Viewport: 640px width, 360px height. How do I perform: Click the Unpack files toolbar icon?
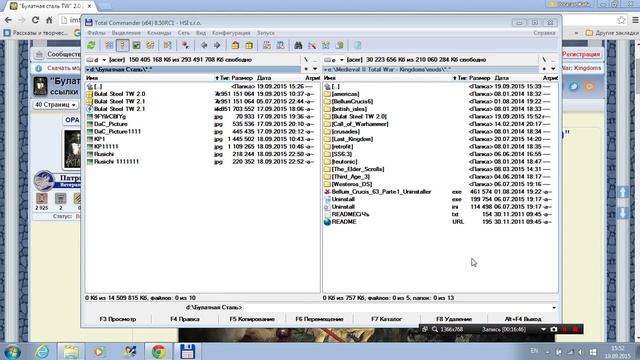[249, 45]
